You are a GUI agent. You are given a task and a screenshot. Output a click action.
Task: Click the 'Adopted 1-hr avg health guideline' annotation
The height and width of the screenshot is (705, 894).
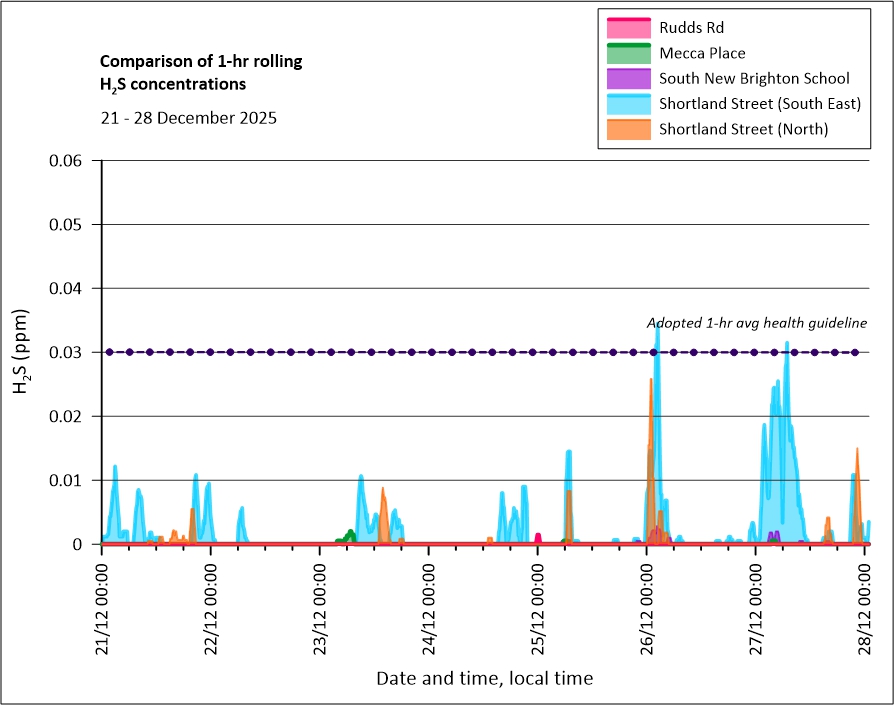click(x=756, y=322)
